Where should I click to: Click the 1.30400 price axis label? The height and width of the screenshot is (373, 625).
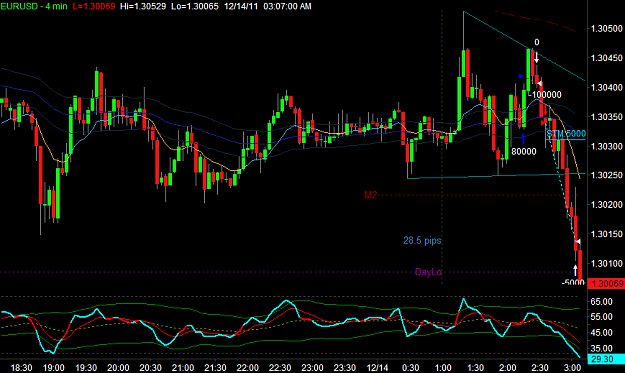point(606,87)
